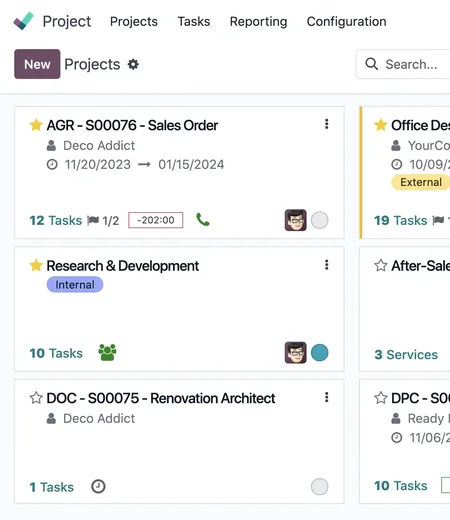Click the clock activity icon on DOC - S00075
The image size is (450, 520).
click(x=98, y=486)
